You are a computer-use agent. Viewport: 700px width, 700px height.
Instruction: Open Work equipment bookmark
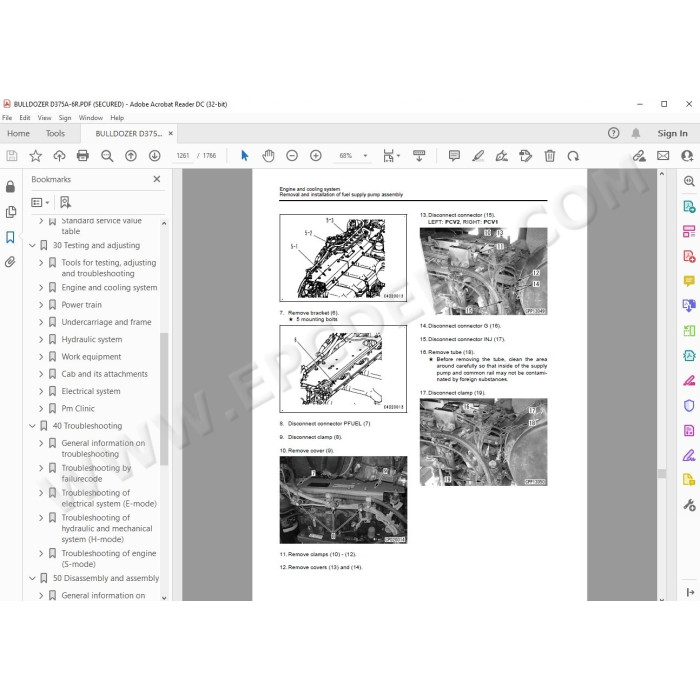tap(91, 357)
